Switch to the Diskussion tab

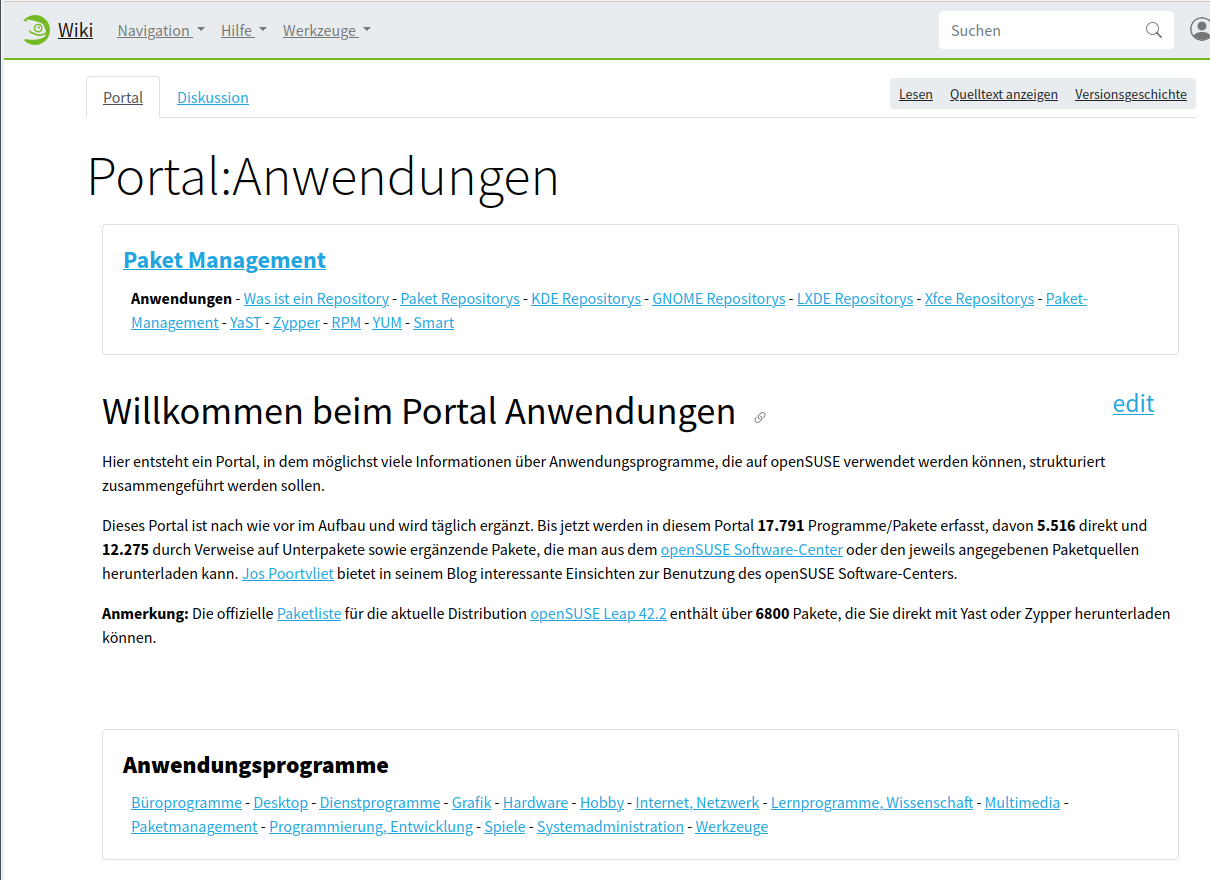point(212,97)
